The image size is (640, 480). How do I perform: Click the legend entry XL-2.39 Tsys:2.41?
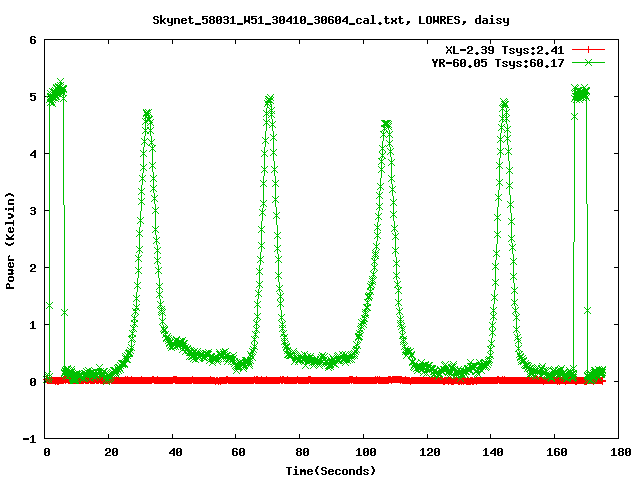coord(504,50)
